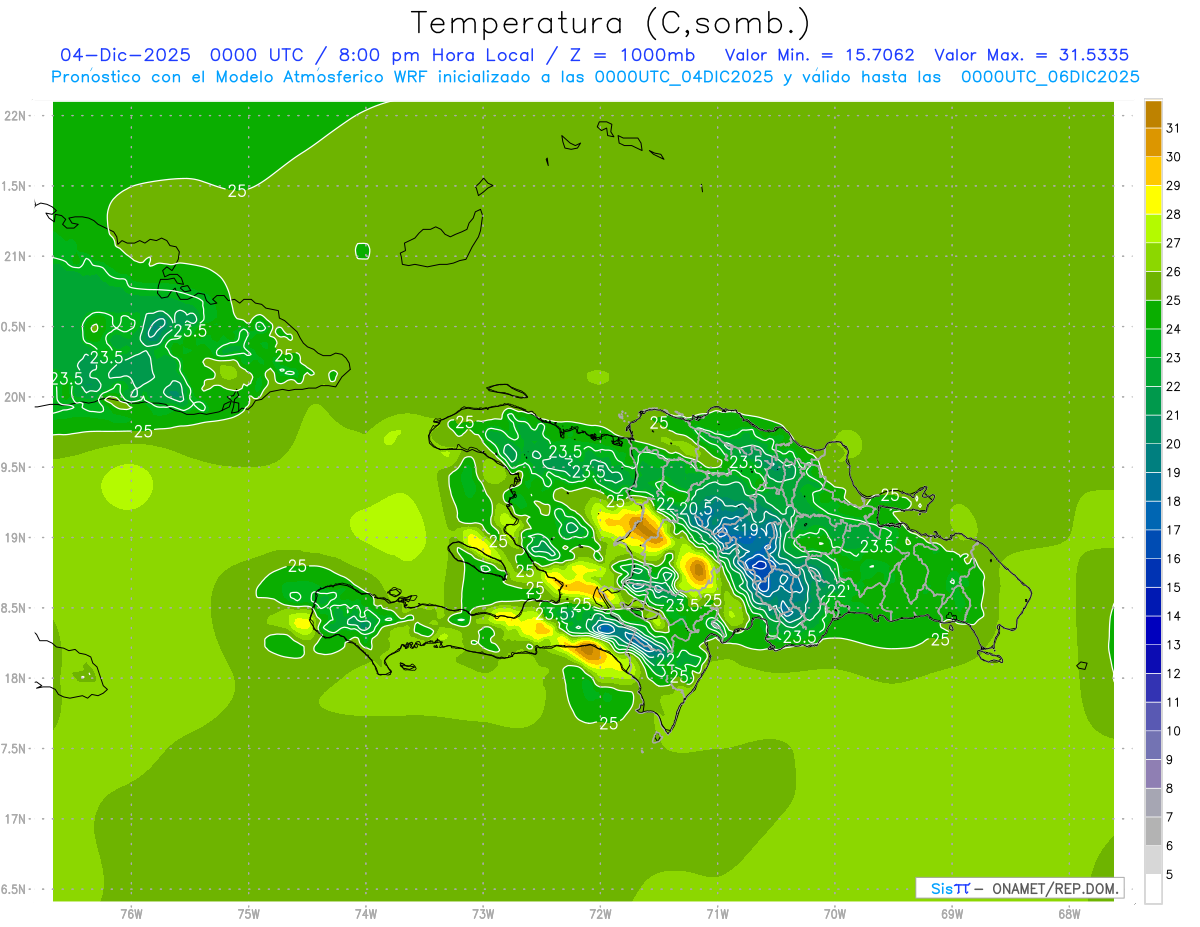The height and width of the screenshot is (927, 1200).
Task: Click 'Valor Min. = 15.7062' text
Action: (x=819, y=55)
